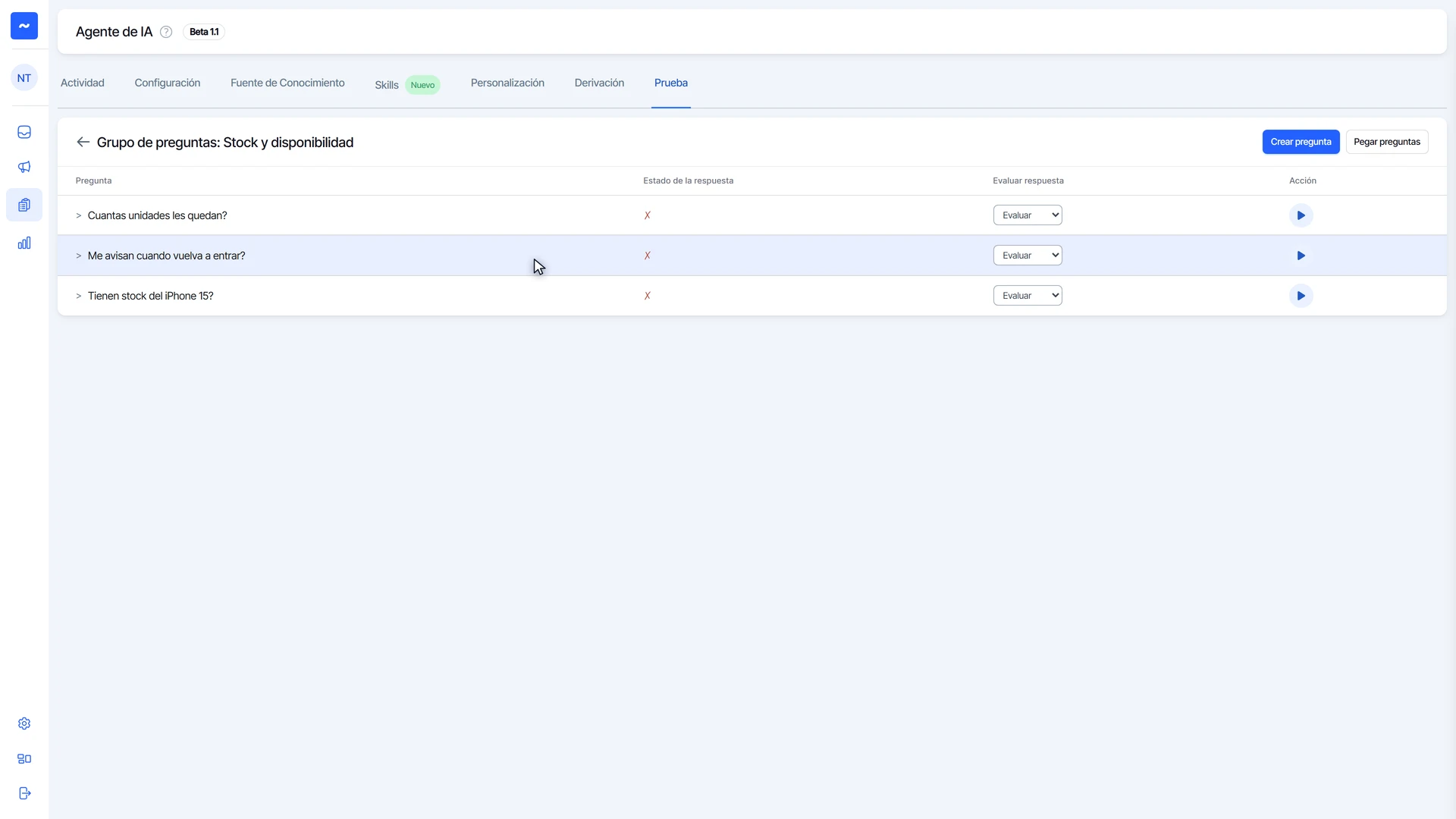
Task: Open the inbox icon in sidebar
Action: pos(24,132)
